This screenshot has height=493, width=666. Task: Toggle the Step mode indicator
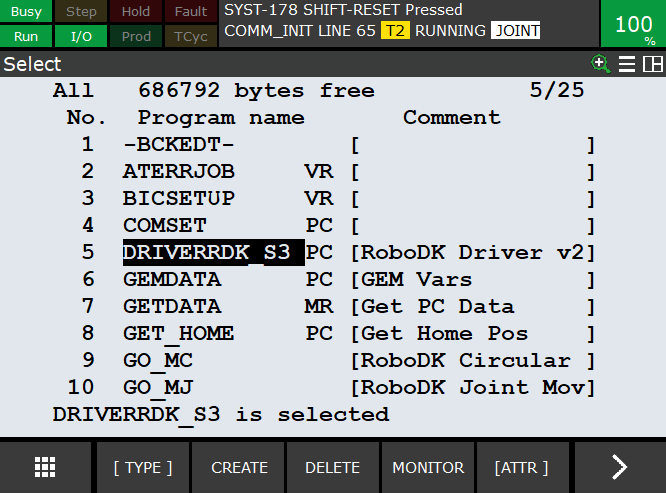coord(81,12)
